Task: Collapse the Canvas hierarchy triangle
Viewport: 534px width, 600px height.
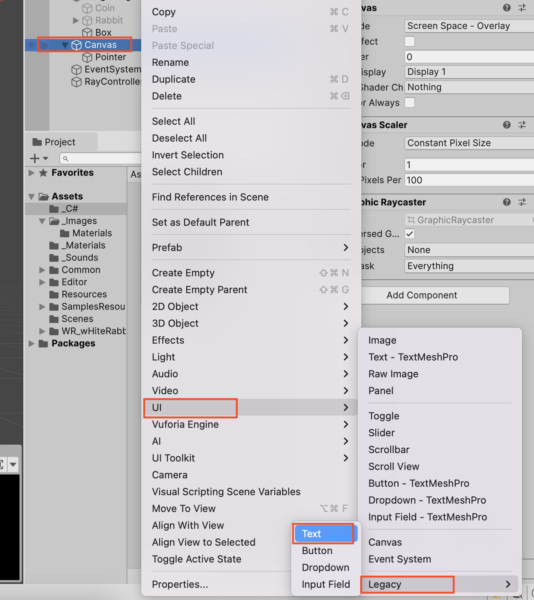Action: click(65, 45)
